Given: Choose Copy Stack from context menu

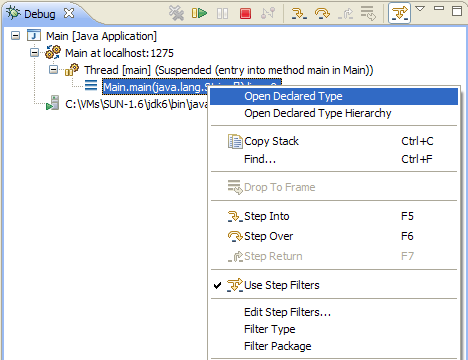Looking at the screenshot, I should coord(334,141).
